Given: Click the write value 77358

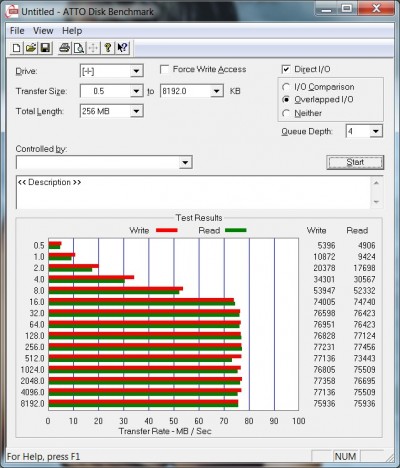Looking at the screenshot, I should [324, 381].
